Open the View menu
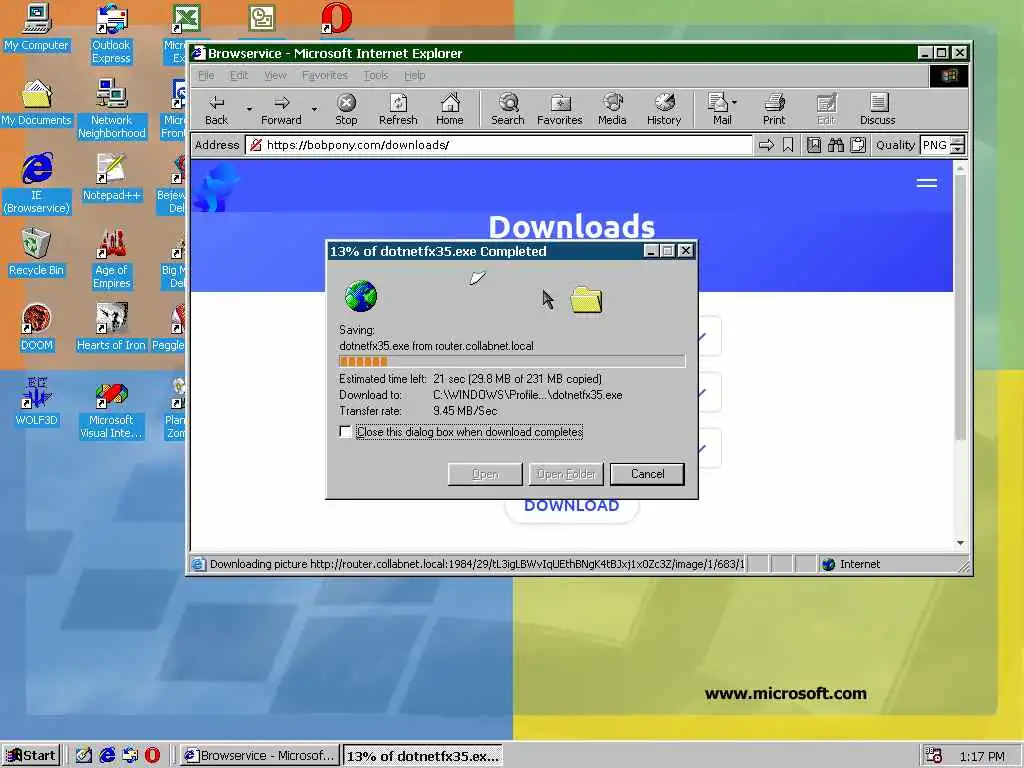The height and width of the screenshot is (768, 1024). [x=275, y=75]
